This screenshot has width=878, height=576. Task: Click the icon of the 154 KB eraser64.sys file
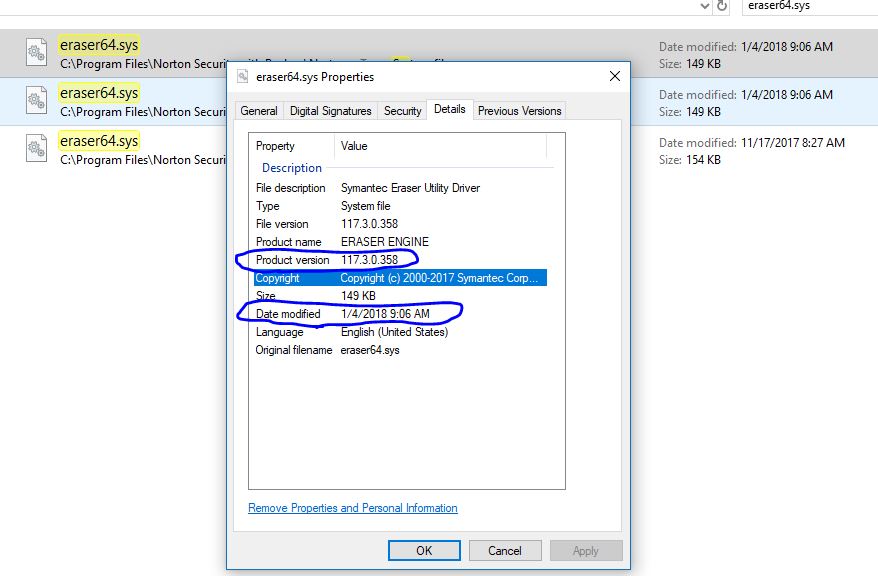(36, 149)
